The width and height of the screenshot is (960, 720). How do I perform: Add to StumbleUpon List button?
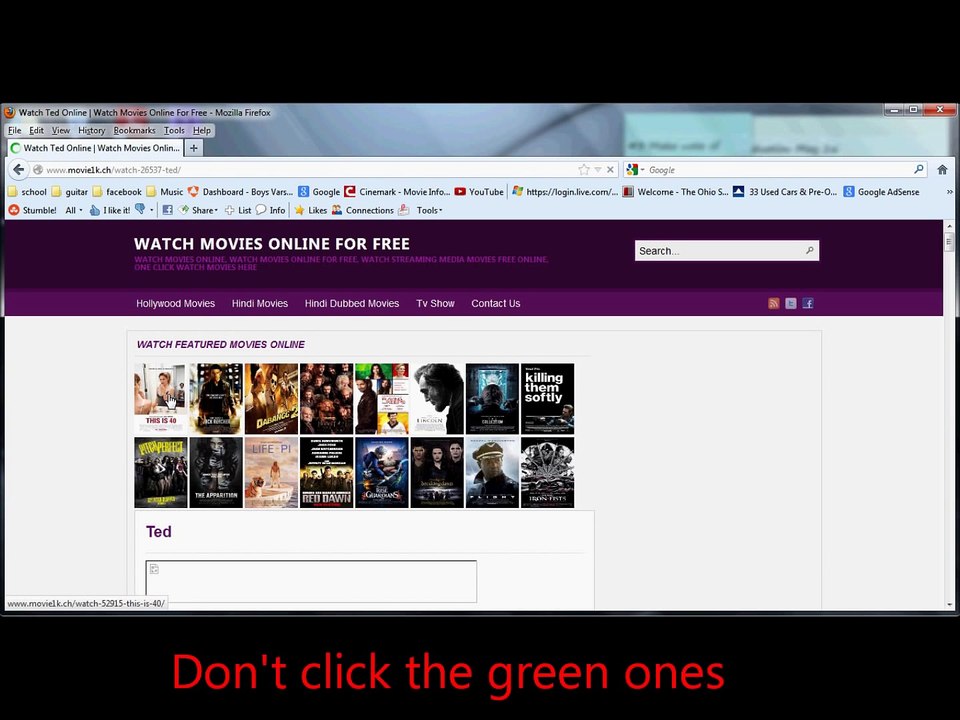[x=238, y=210]
